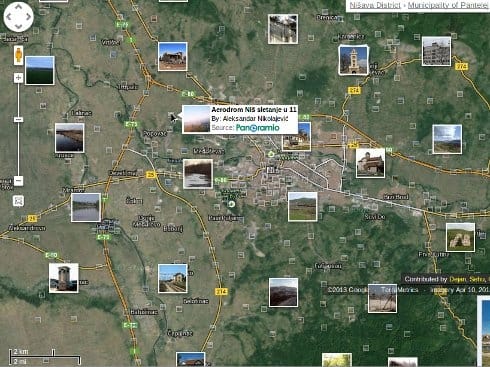Click the Lalinac place label

coord(82,113)
